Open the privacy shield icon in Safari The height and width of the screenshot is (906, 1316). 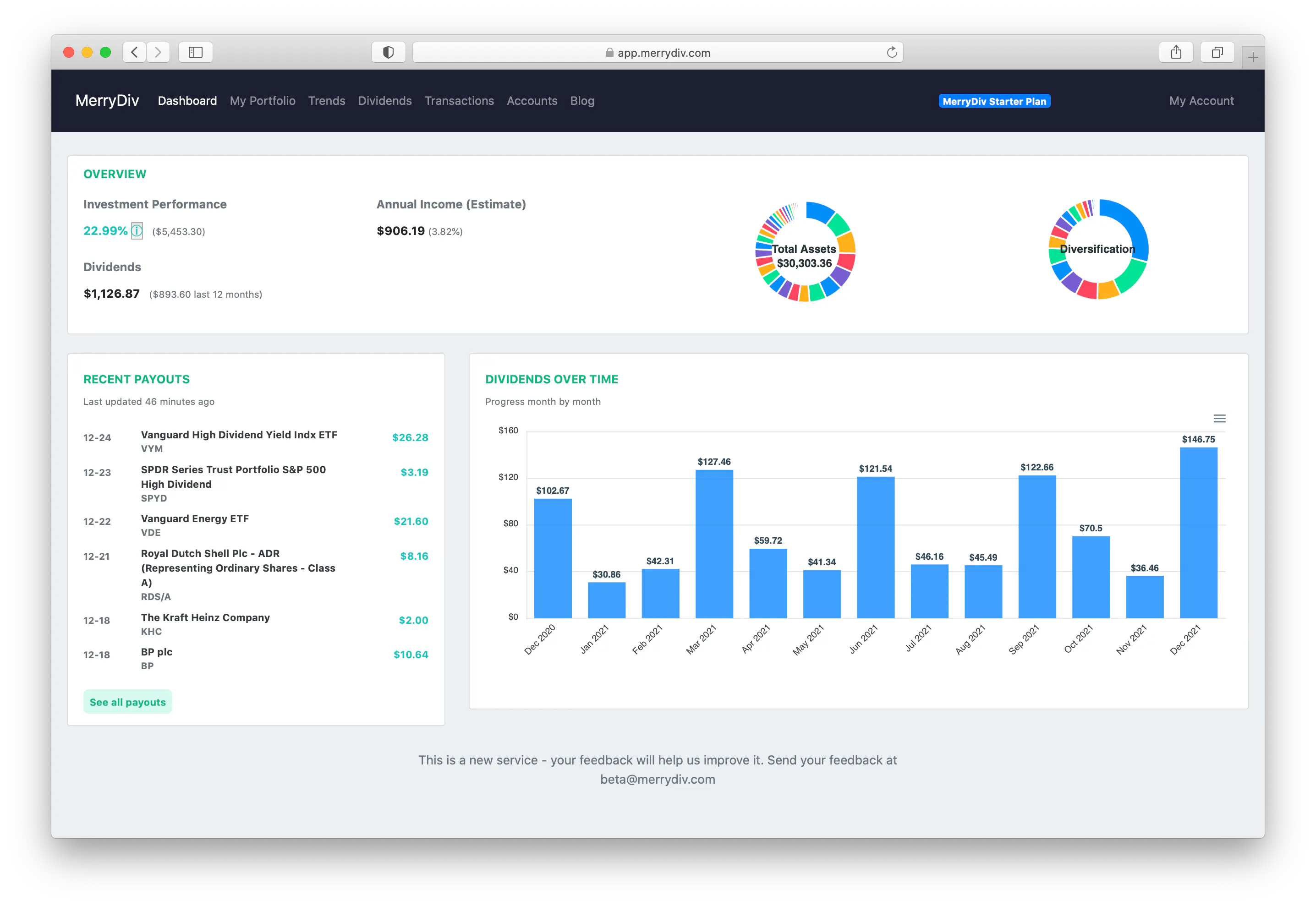click(x=388, y=52)
